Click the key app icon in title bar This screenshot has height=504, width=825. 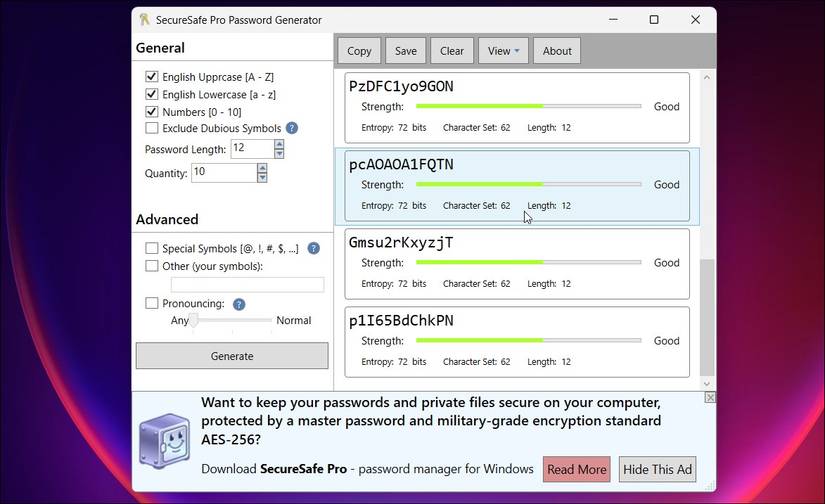(144, 20)
